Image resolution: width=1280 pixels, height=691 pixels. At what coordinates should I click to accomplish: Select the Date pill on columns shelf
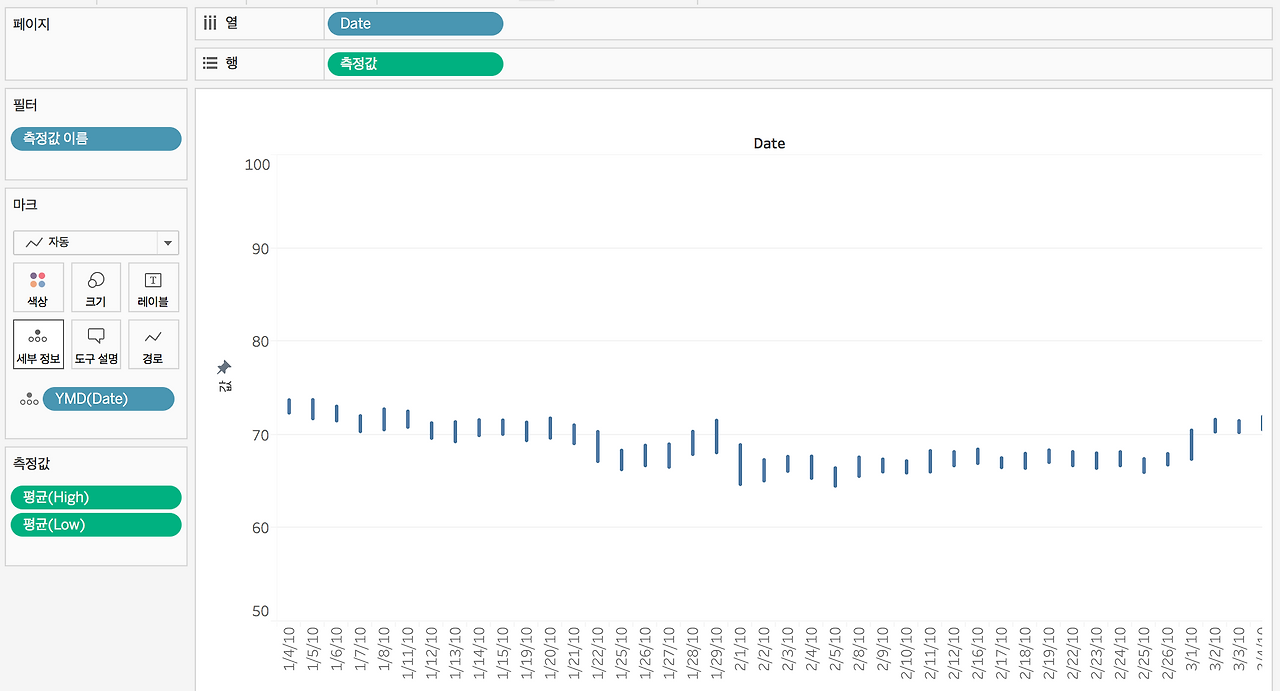tap(415, 24)
